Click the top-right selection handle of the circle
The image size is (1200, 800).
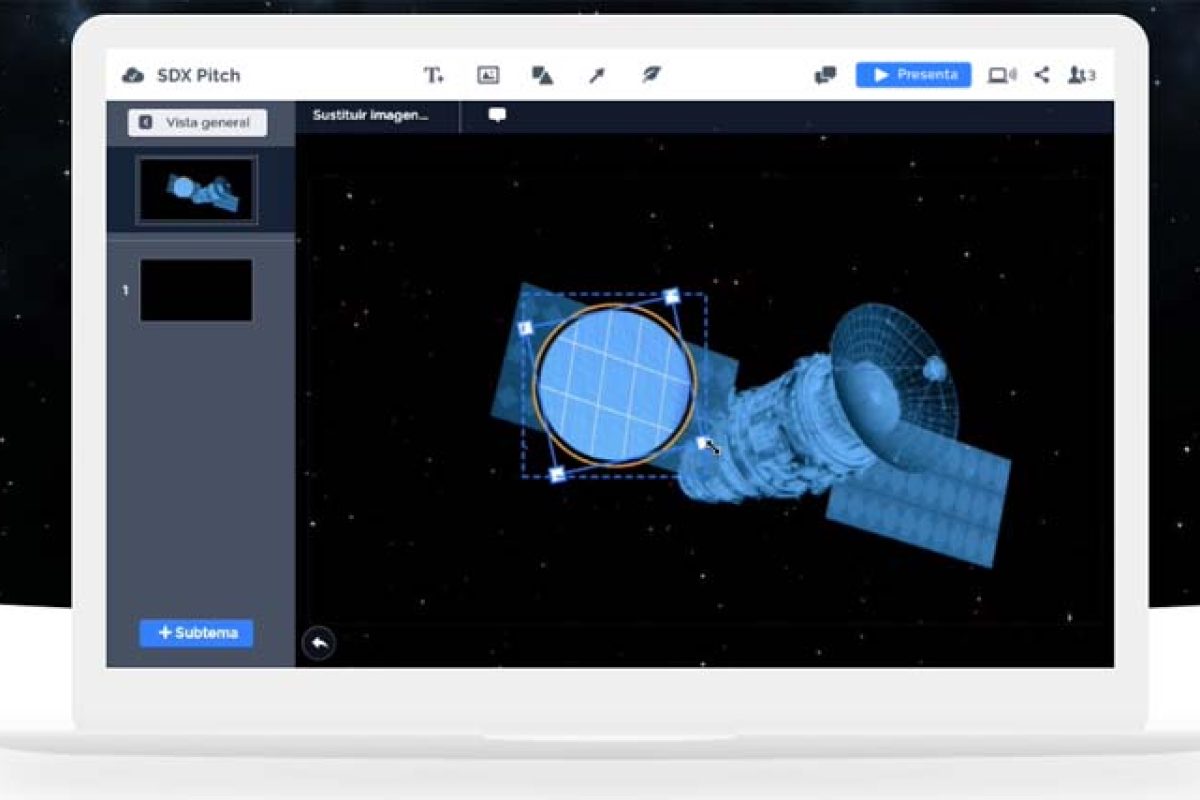672,296
